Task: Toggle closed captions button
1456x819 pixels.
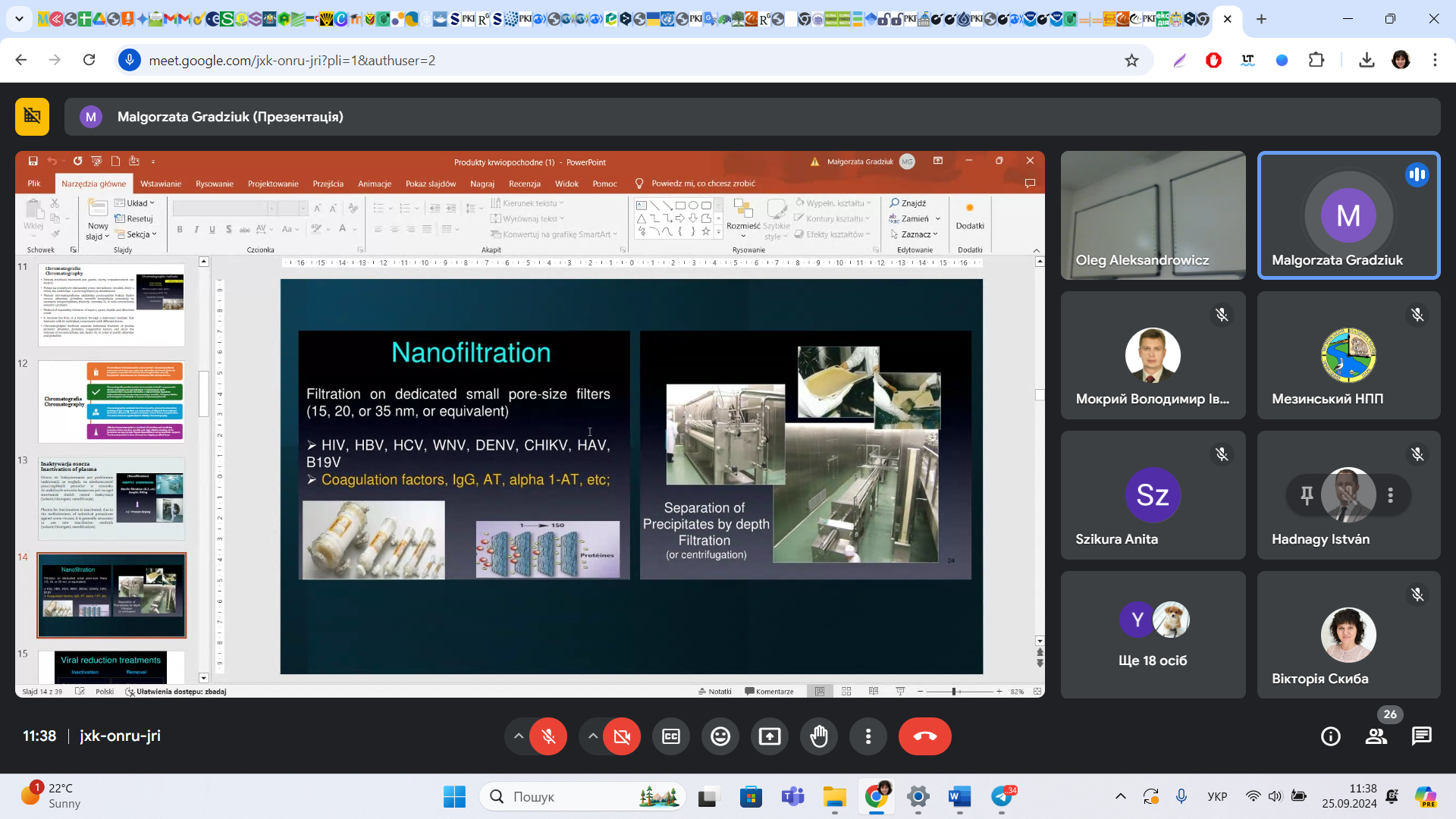Action: pyautogui.click(x=671, y=736)
